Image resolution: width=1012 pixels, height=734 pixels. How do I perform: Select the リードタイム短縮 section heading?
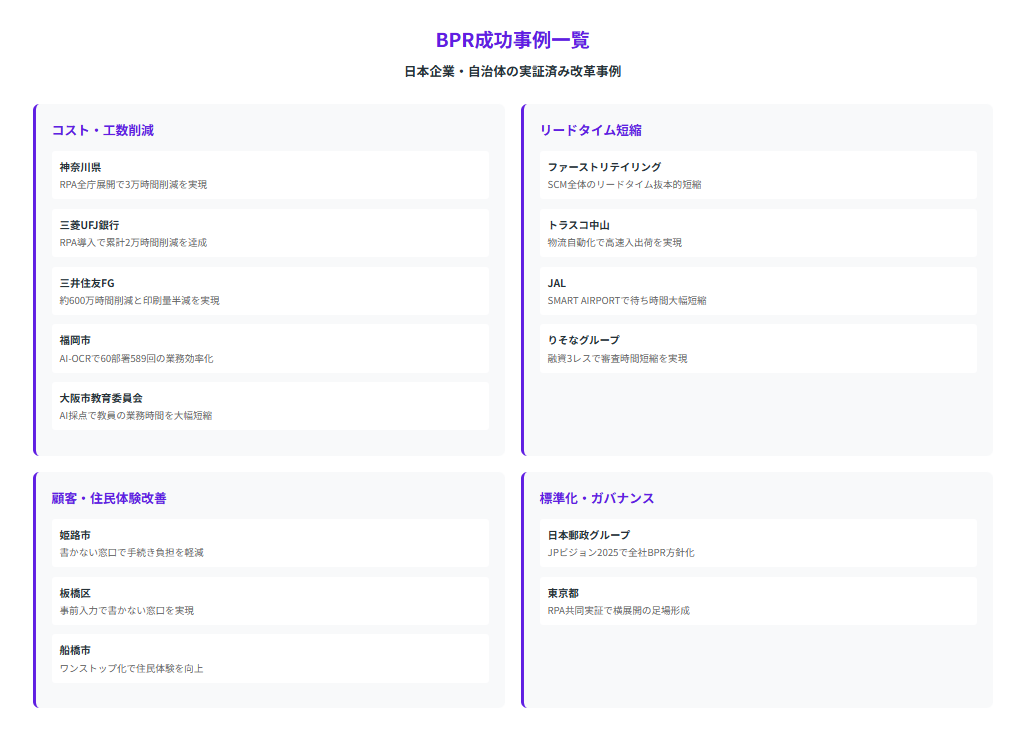point(590,130)
